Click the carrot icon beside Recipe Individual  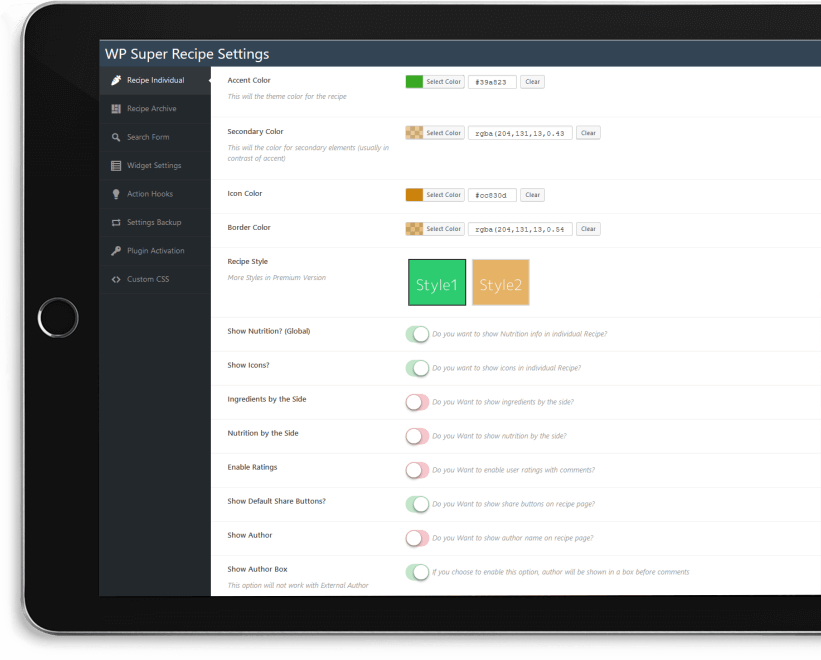(116, 80)
